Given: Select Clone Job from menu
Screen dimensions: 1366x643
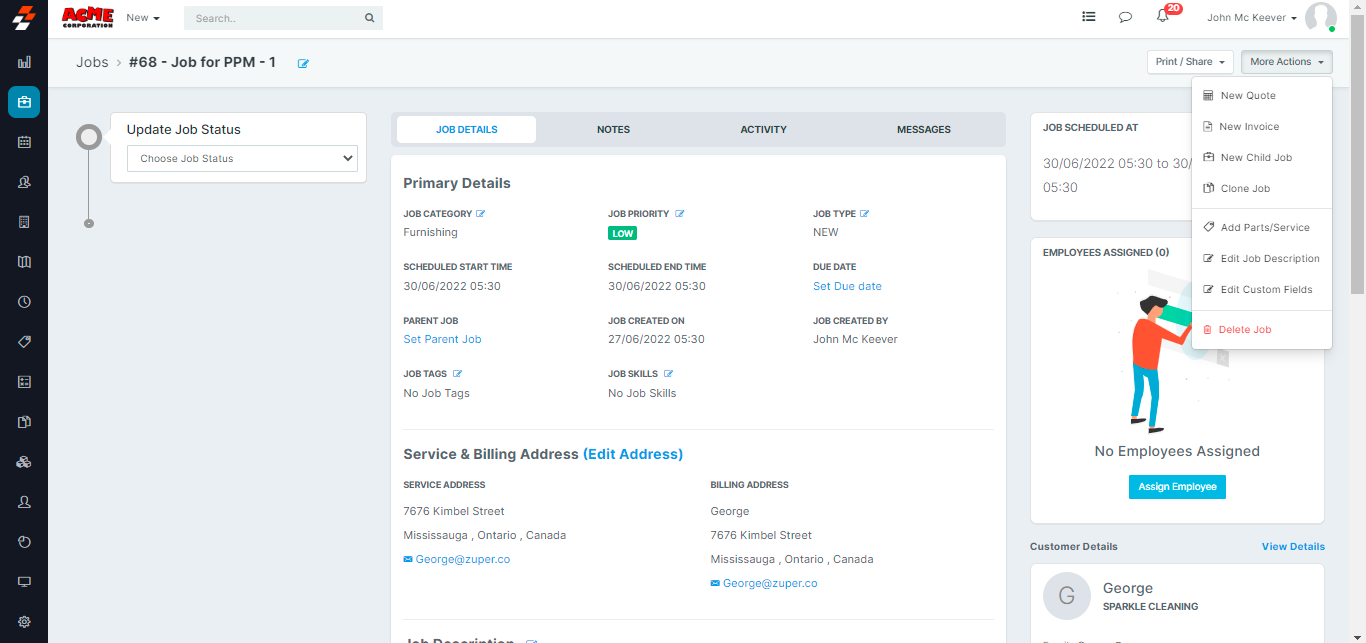Looking at the screenshot, I should click(1245, 188).
